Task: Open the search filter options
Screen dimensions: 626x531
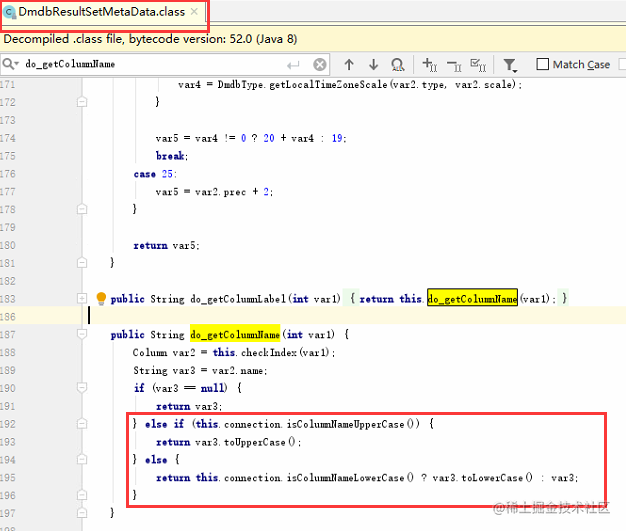Action: [x=510, y=65]
